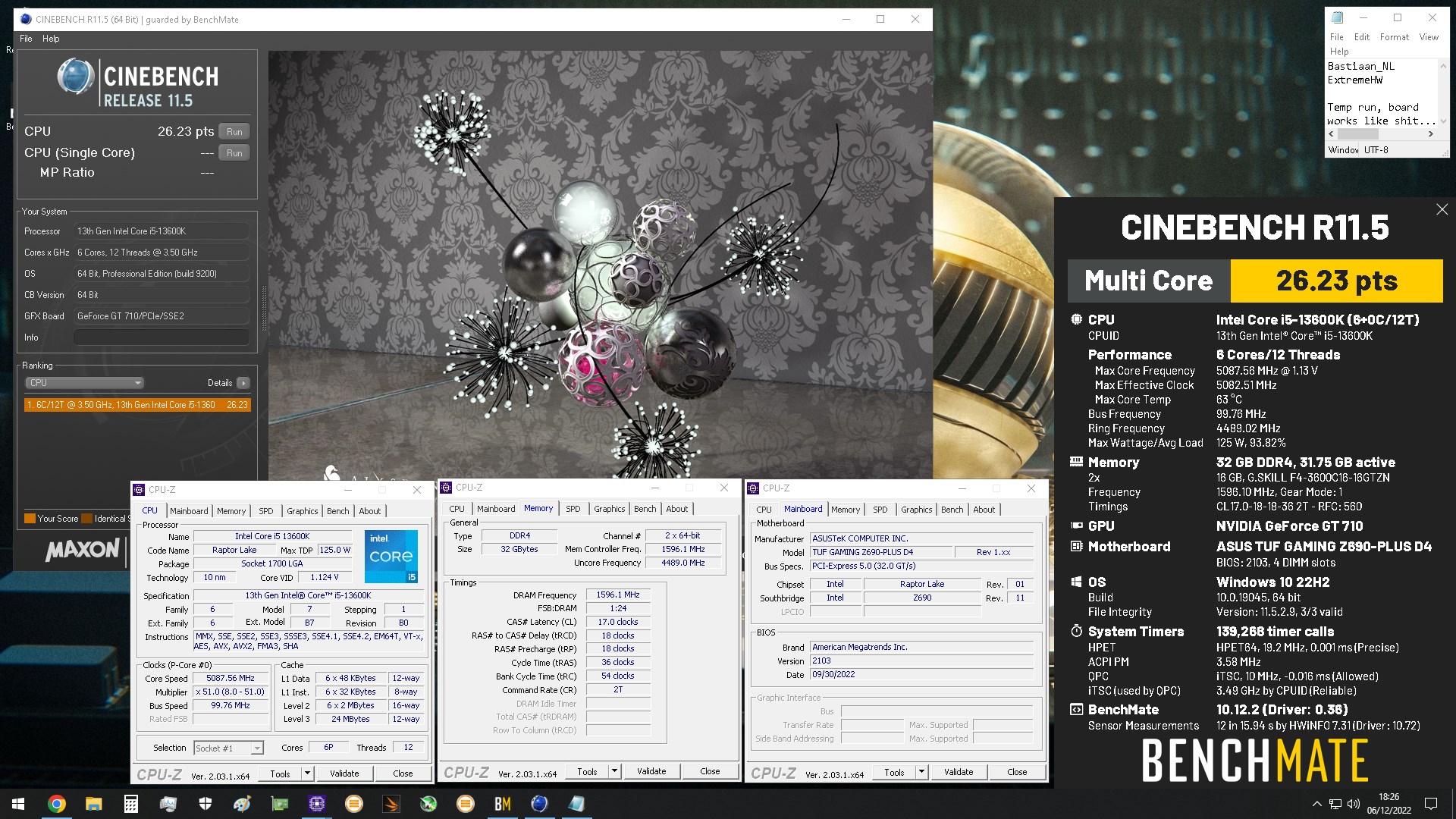
Task: Click the Info input field in Cinebench
Action: click(x=162, y=337)
